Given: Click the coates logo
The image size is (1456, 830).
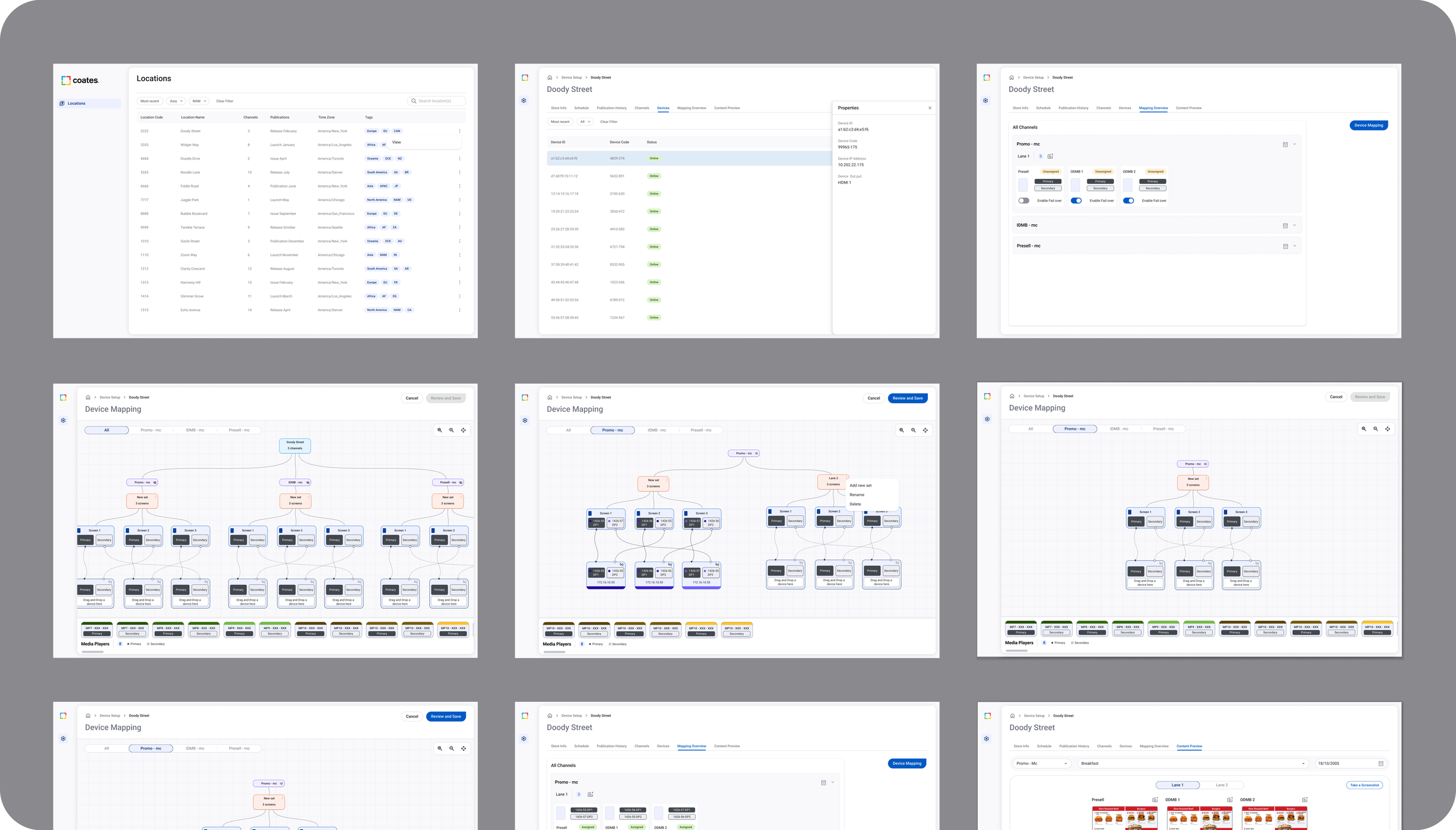Looking at the screenshot, I should click(80, 80).
